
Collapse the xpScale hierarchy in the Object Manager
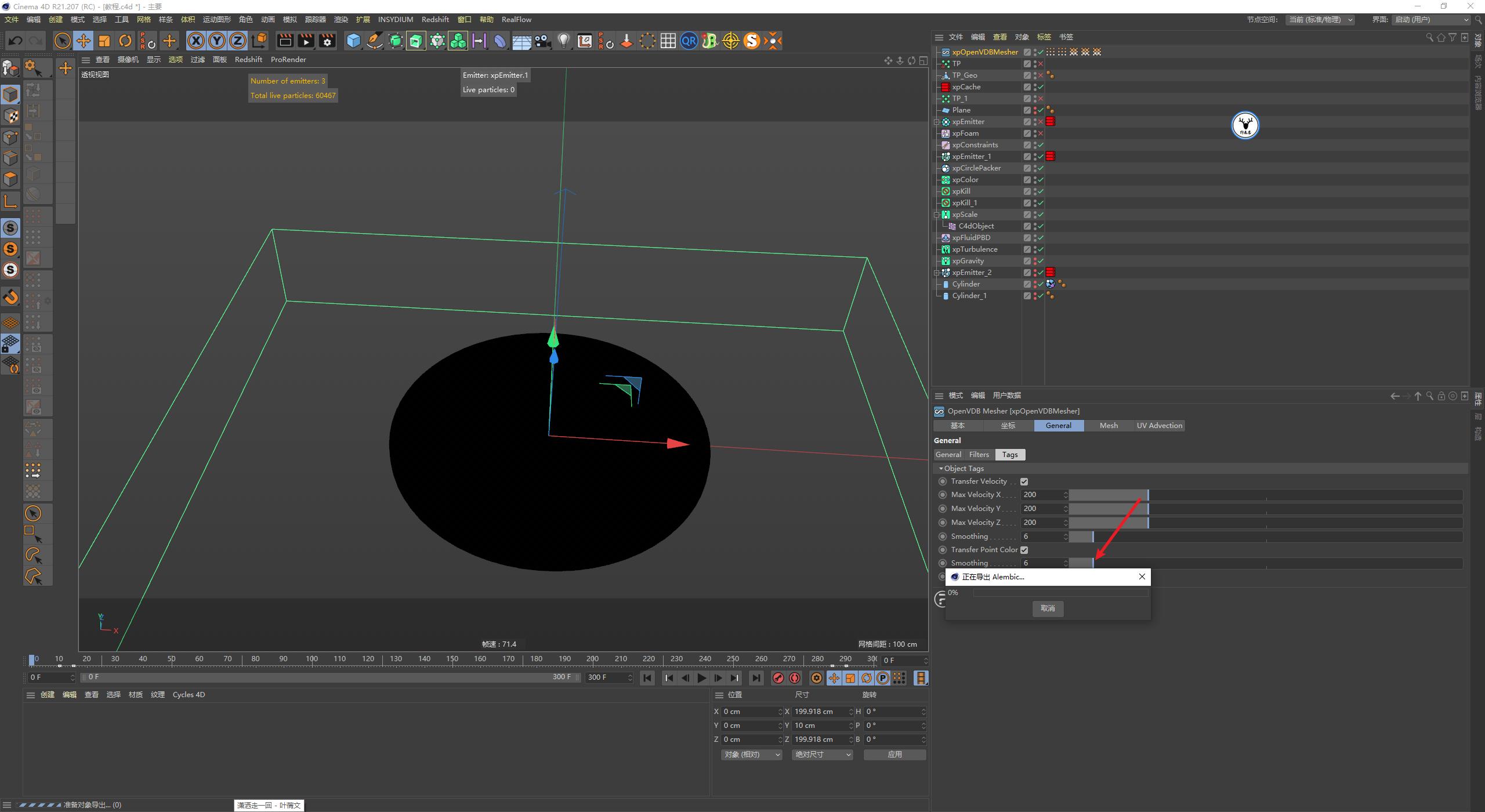pyautogui.click(x=937, y=214)
